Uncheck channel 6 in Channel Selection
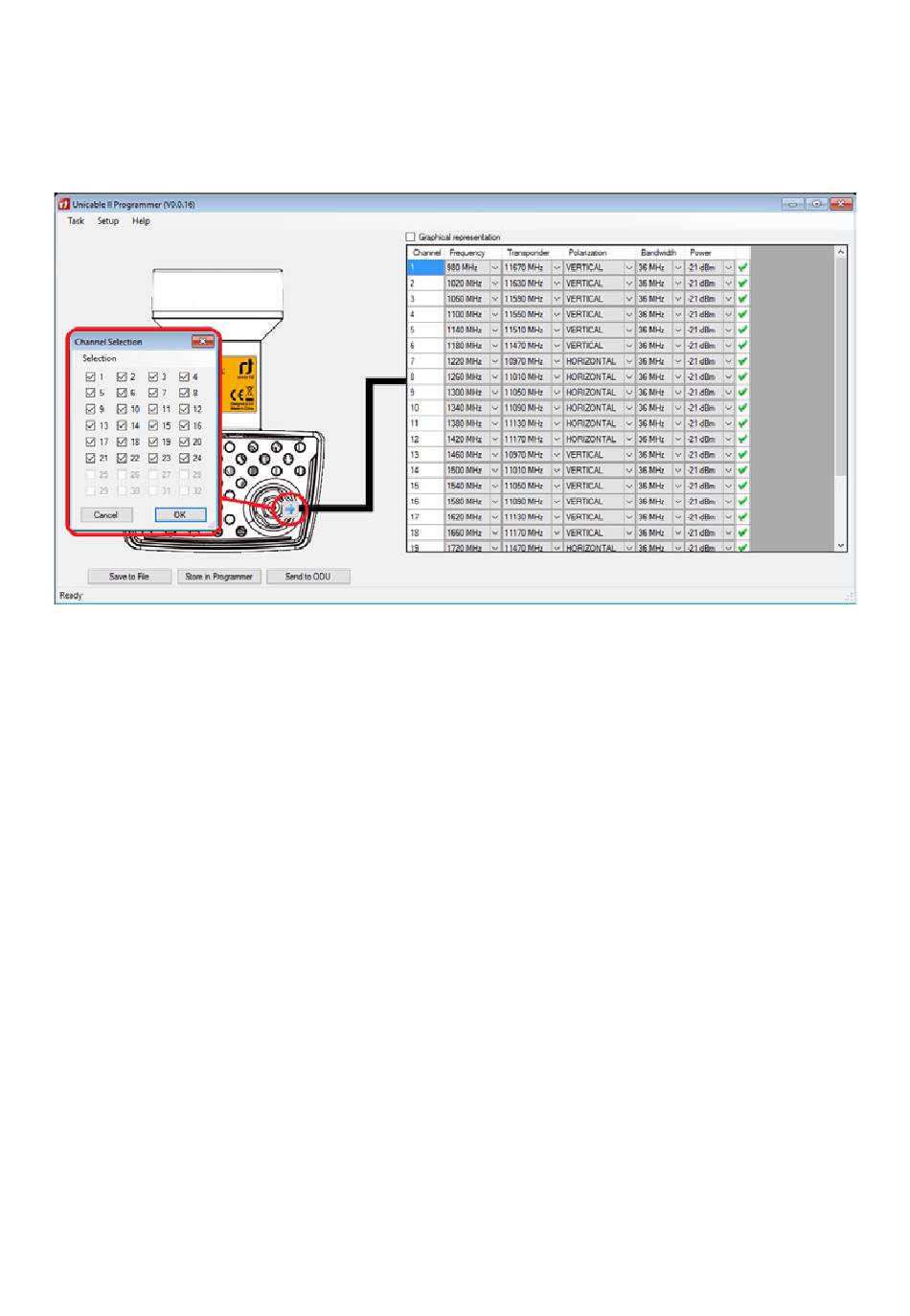910x1316 pixels. pos(122,393)
